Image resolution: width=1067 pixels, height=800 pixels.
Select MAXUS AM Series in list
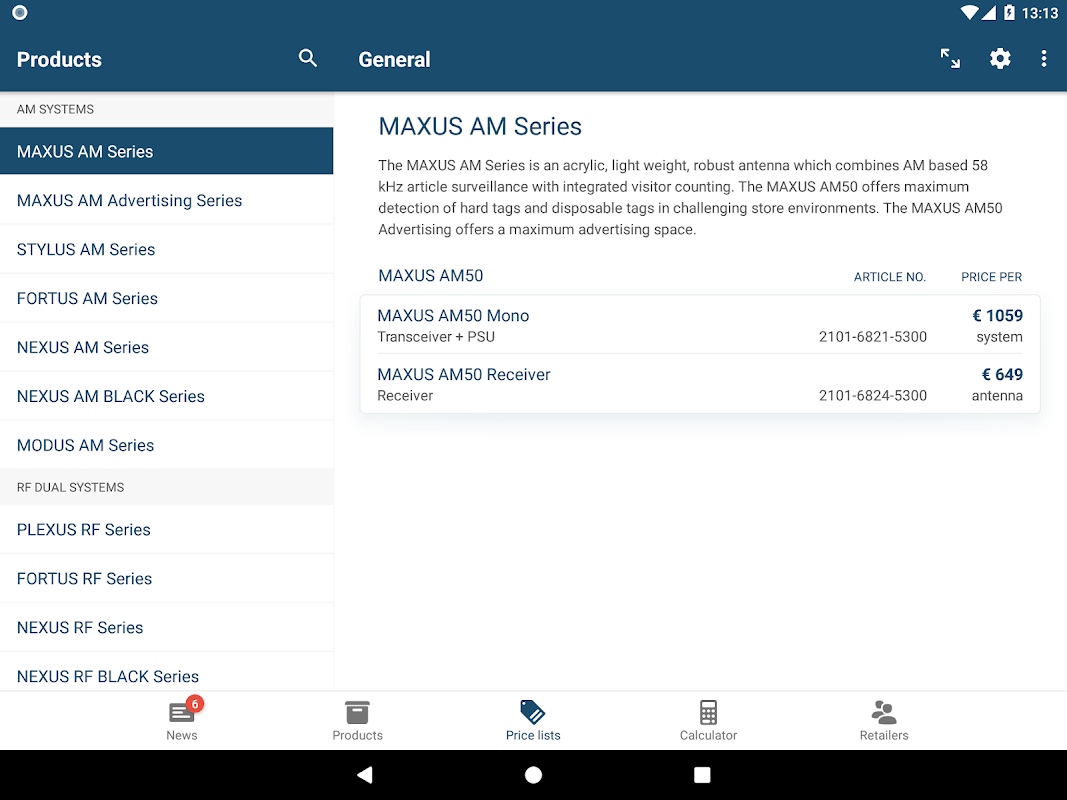pyautogui.click(x=167, y=151)
